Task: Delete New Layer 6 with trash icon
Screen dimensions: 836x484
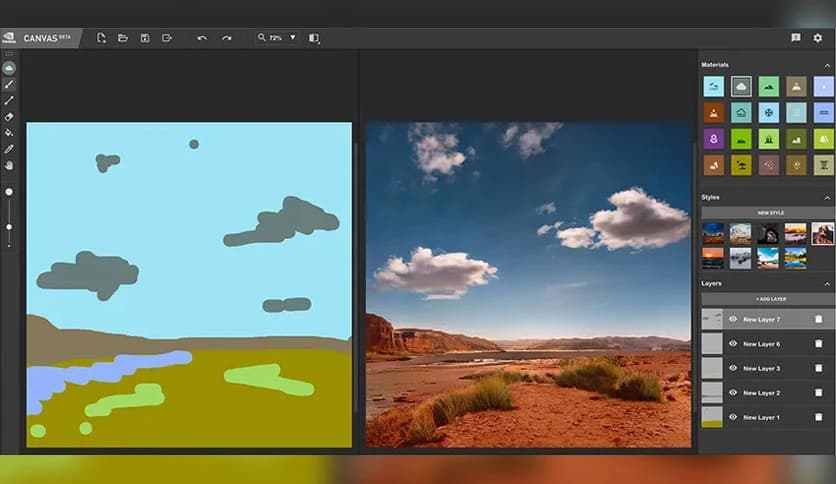Action: 818,344
